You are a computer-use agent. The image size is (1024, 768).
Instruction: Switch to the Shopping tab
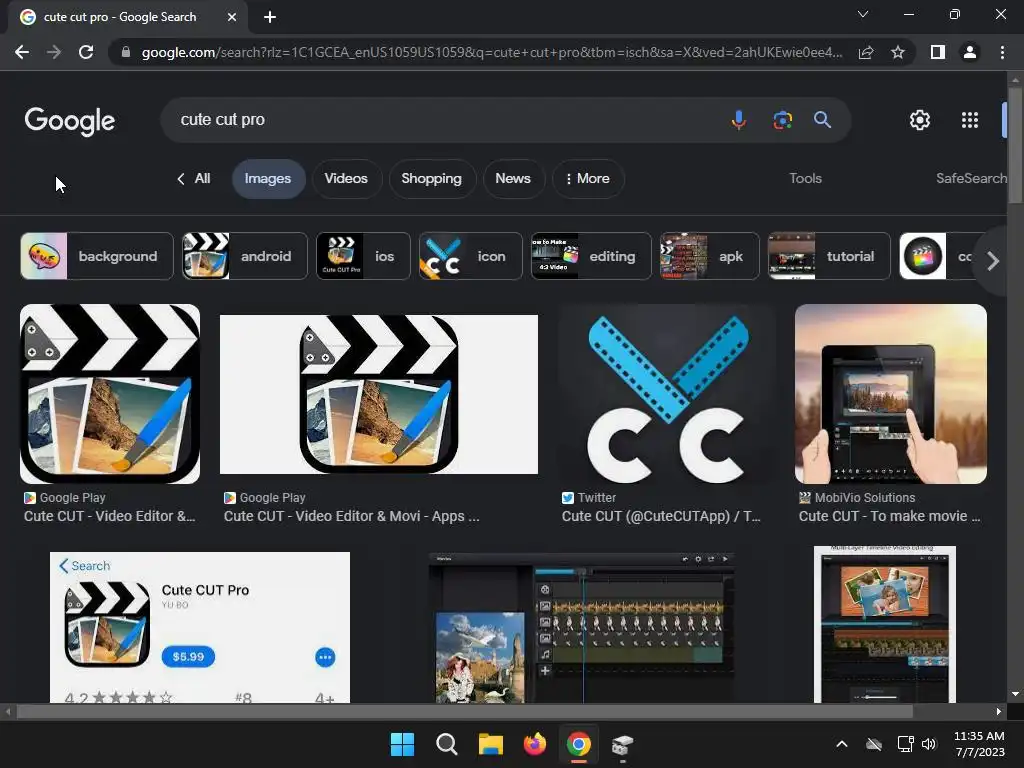pyautogui.click(x=432, y=179)
